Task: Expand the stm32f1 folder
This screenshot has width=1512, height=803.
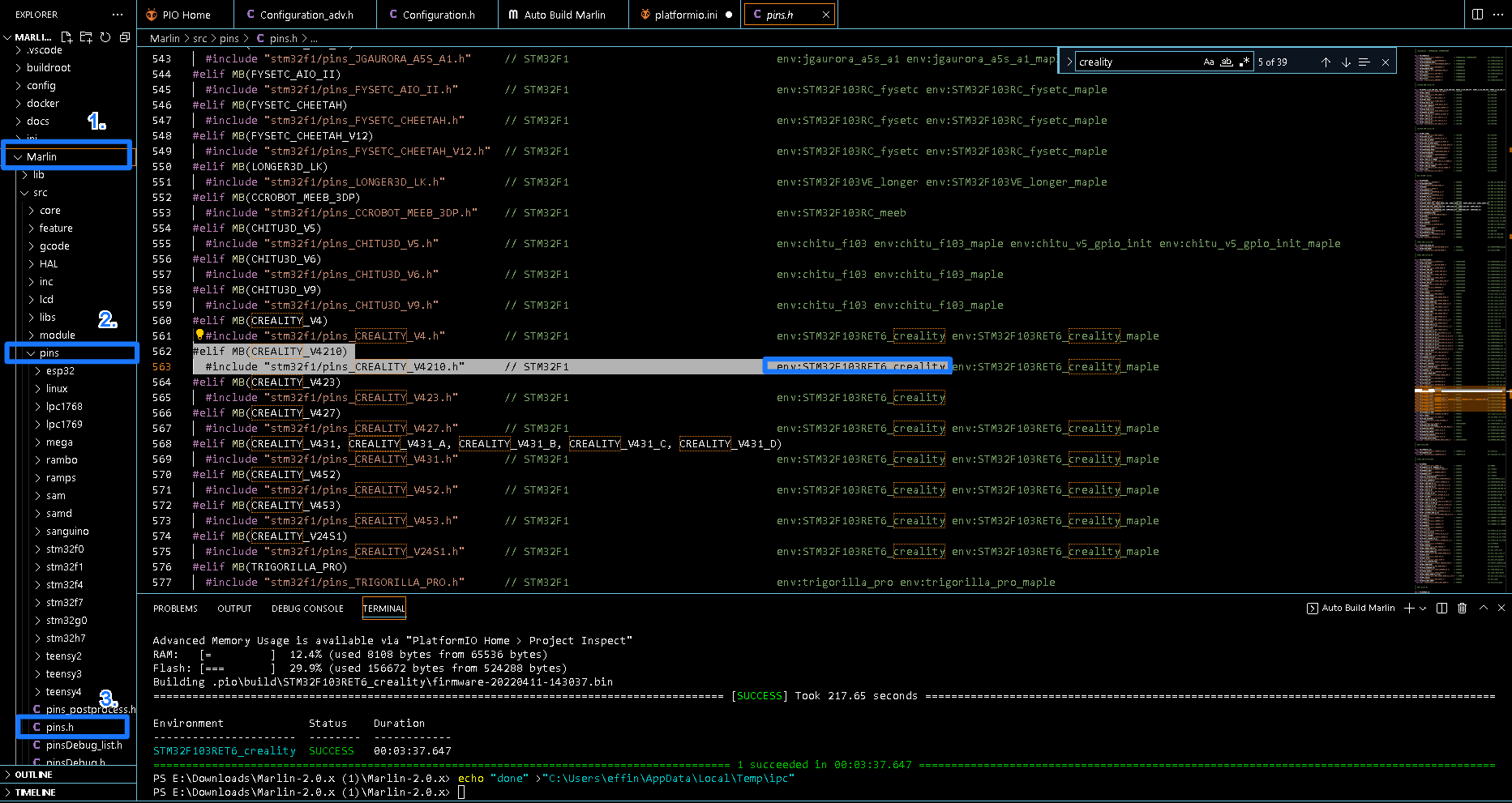Action: (65, 567)
